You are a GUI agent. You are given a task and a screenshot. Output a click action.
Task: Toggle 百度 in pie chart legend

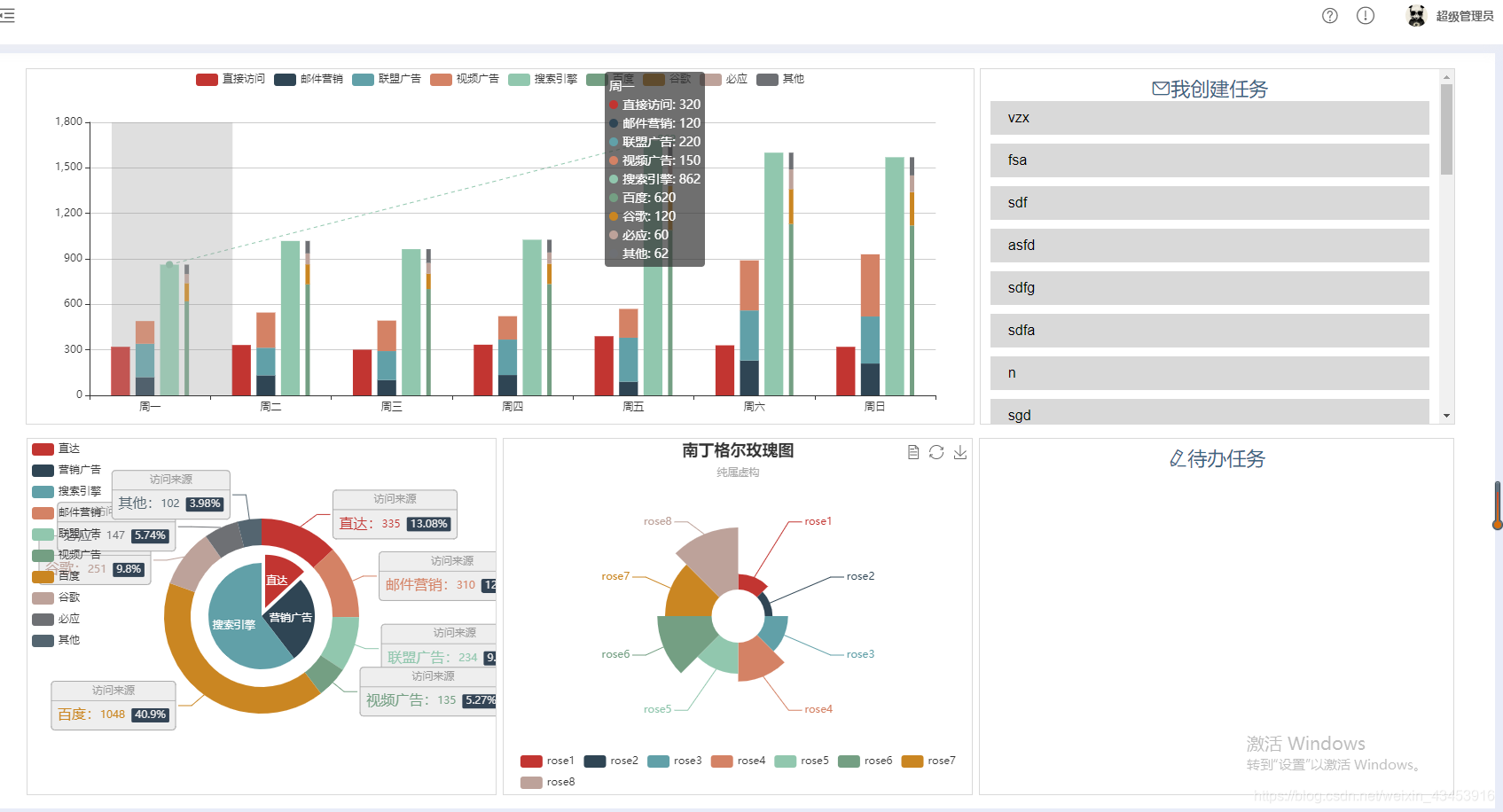(x=56, y=576)
